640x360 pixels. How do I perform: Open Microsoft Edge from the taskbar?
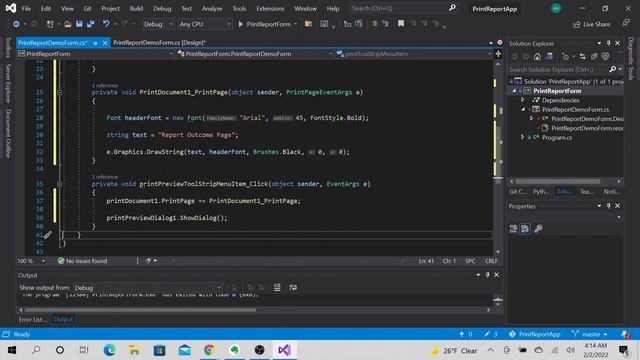tap(109, 350)
